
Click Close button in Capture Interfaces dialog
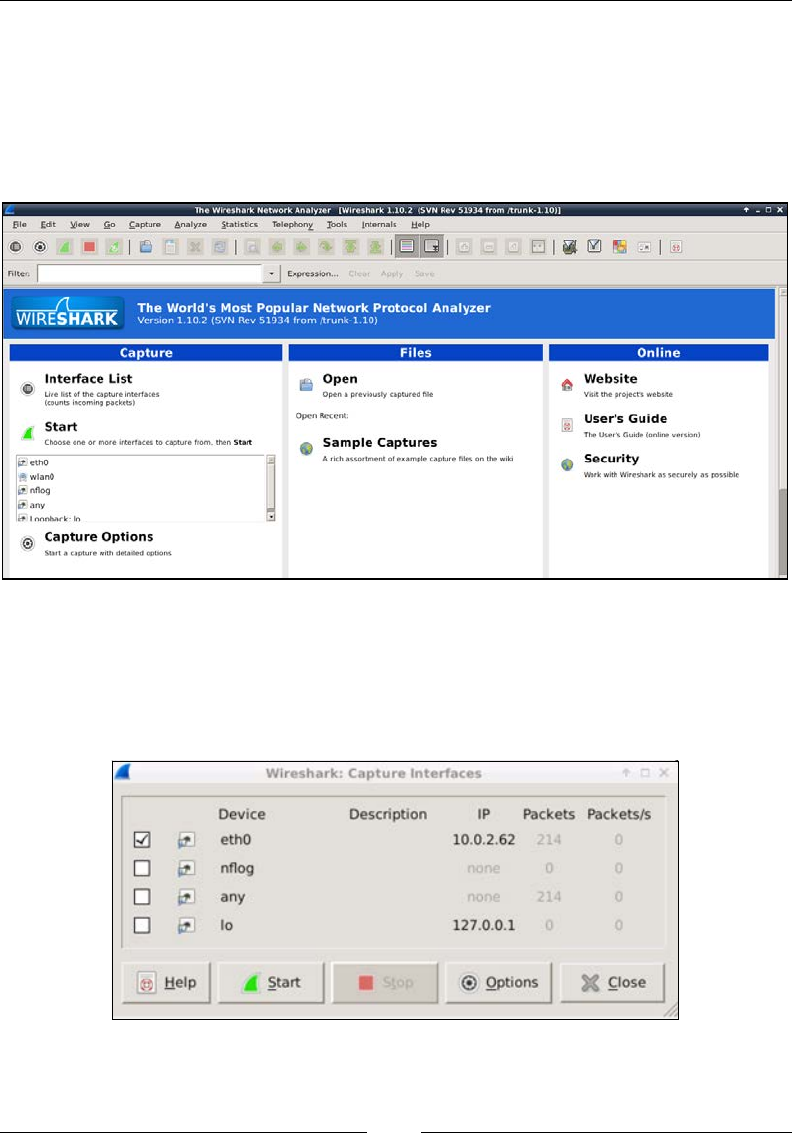[613, 982]
